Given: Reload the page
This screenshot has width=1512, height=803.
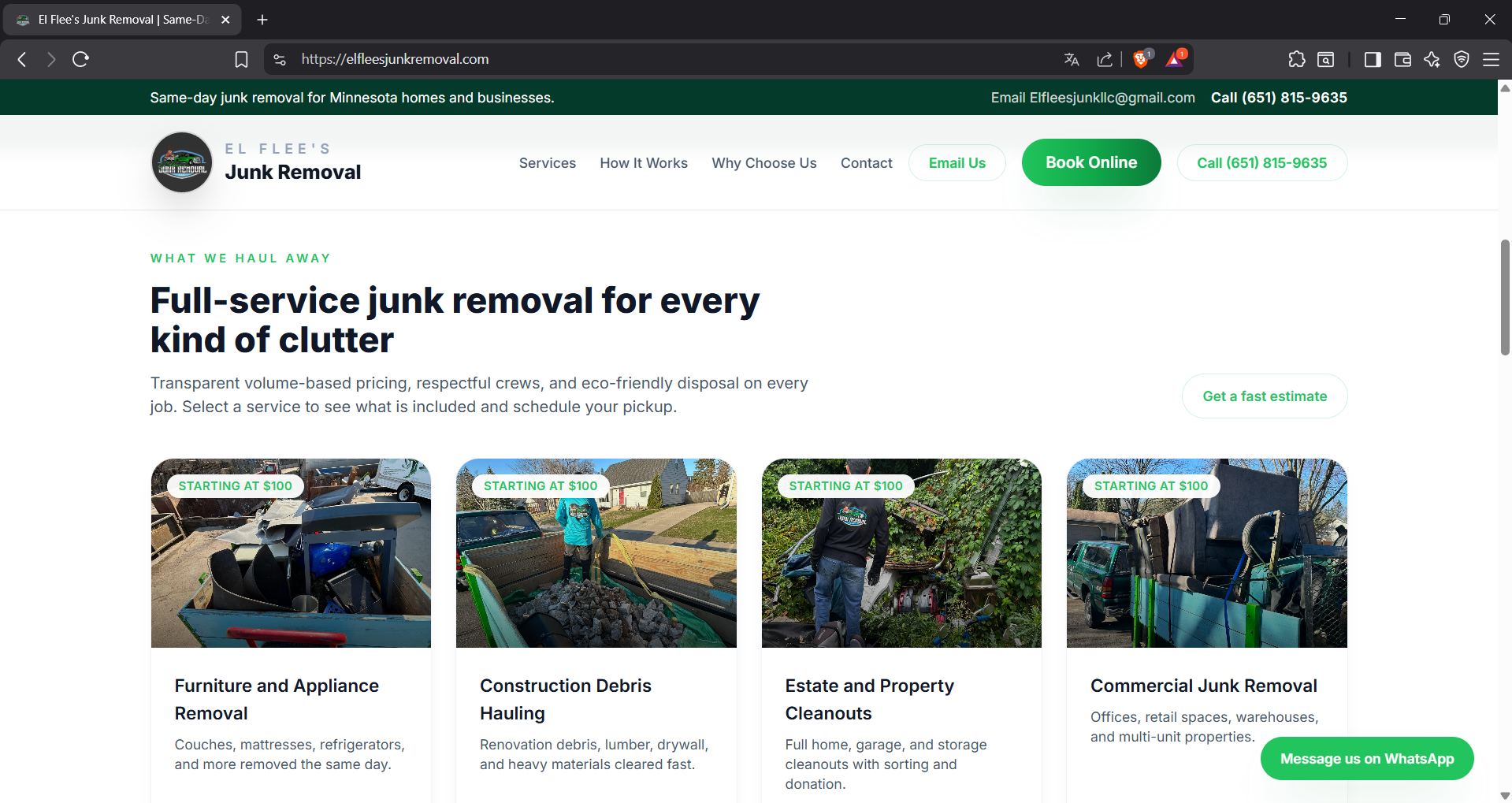Looking at the screenshot, I should click(x=80, y=59).
